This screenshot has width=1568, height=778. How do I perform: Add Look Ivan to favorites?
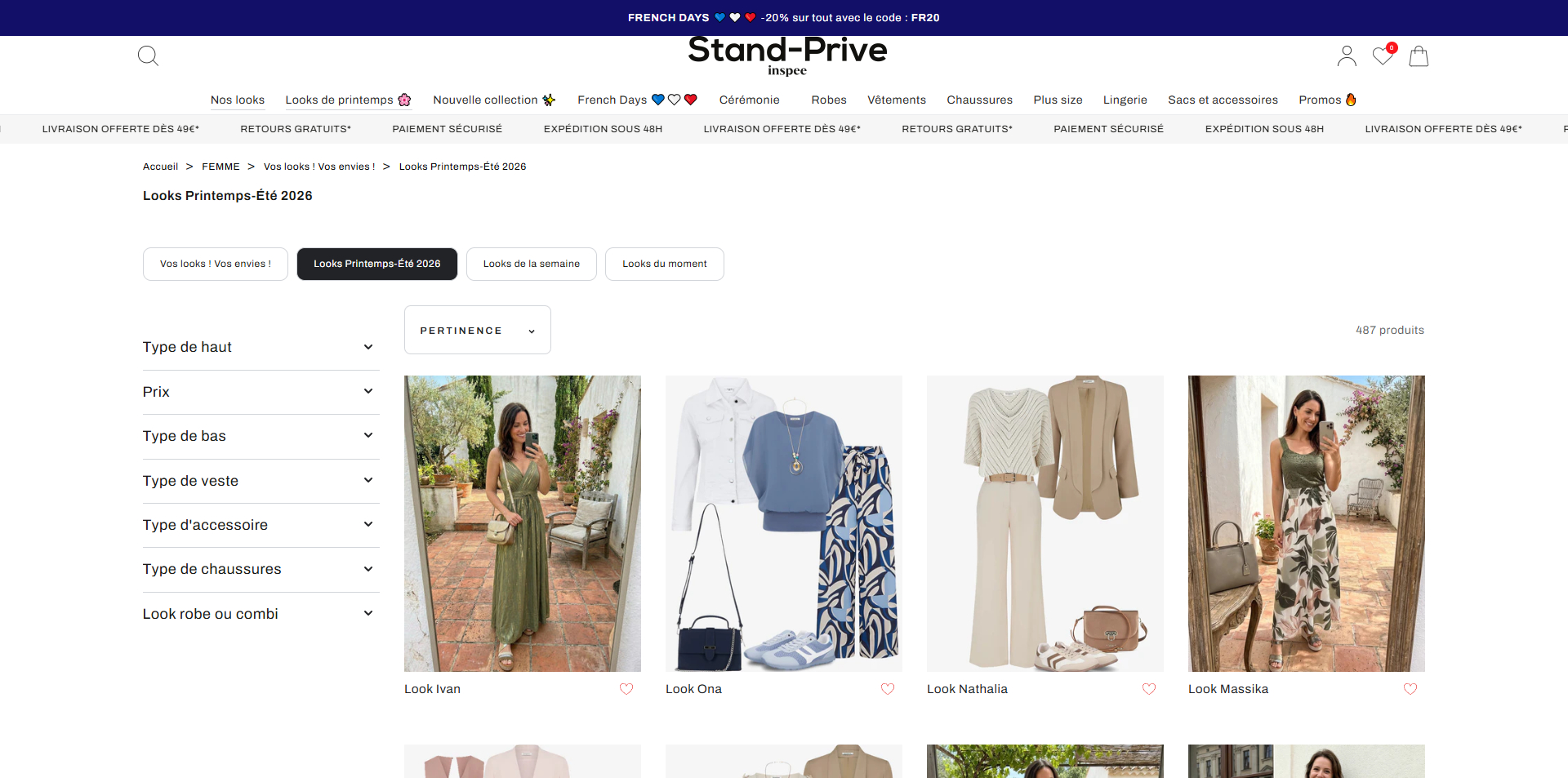[626, 689]
